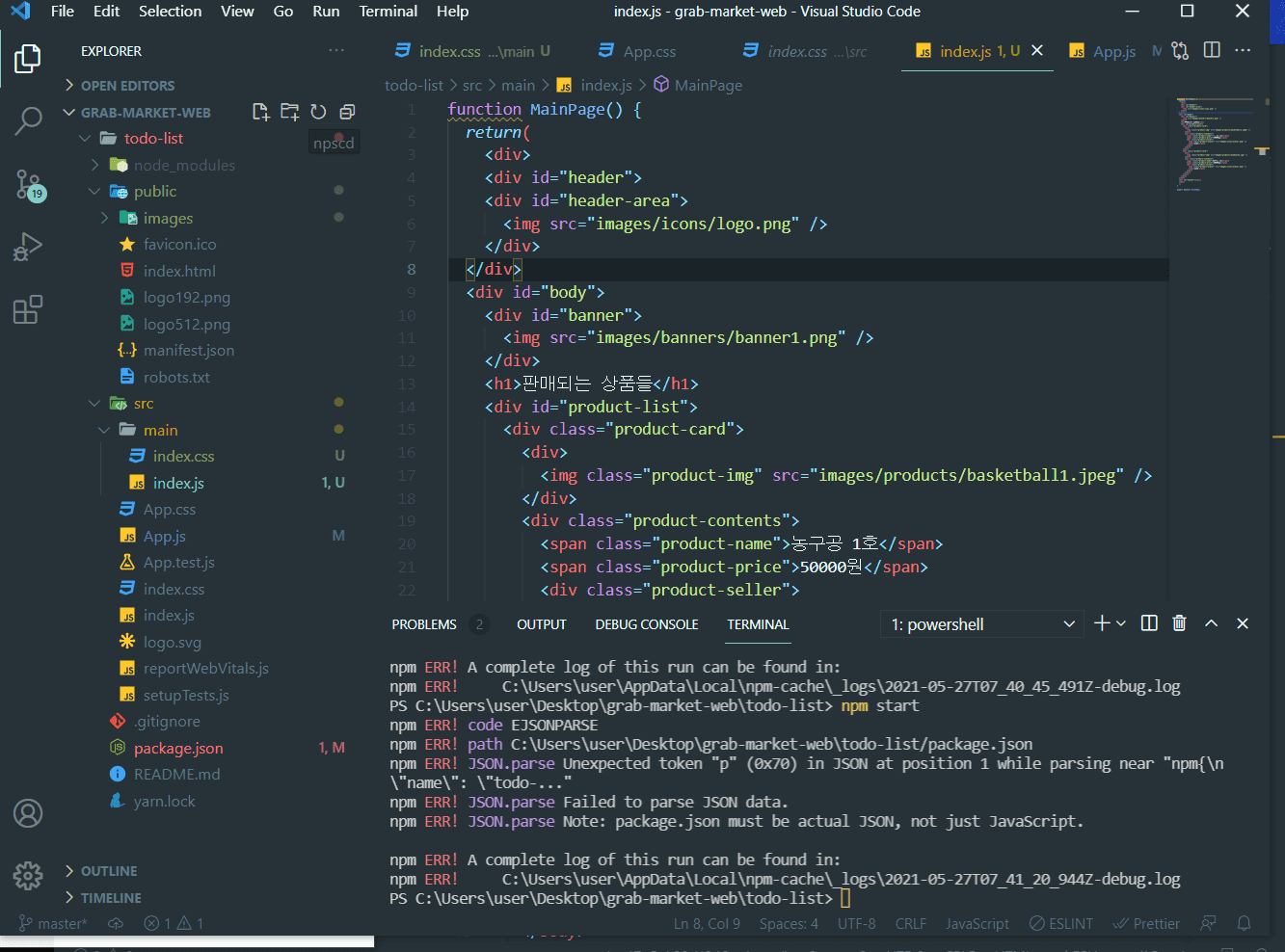Image resolution: width=1285 pixels, height=952 pixels.
Task: Split the terminal panel
Action: (x=1149, y=623)
